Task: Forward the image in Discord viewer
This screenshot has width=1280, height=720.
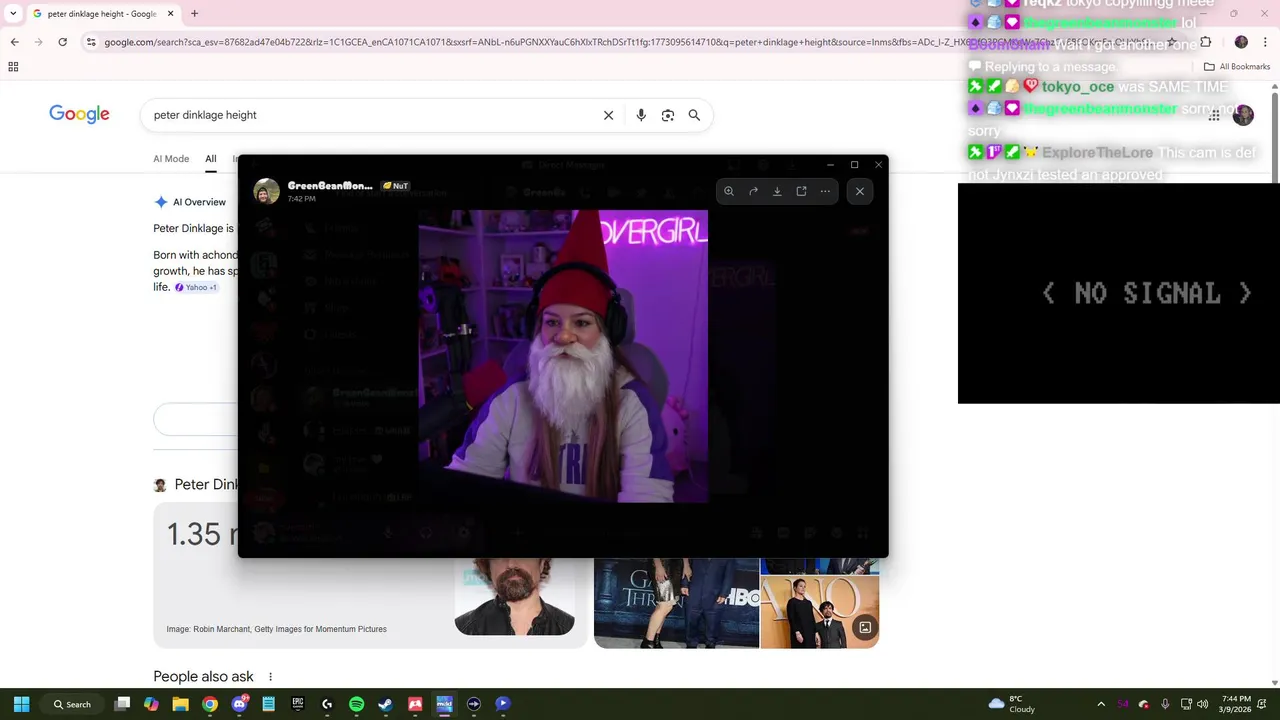Action: click(753, 191)
